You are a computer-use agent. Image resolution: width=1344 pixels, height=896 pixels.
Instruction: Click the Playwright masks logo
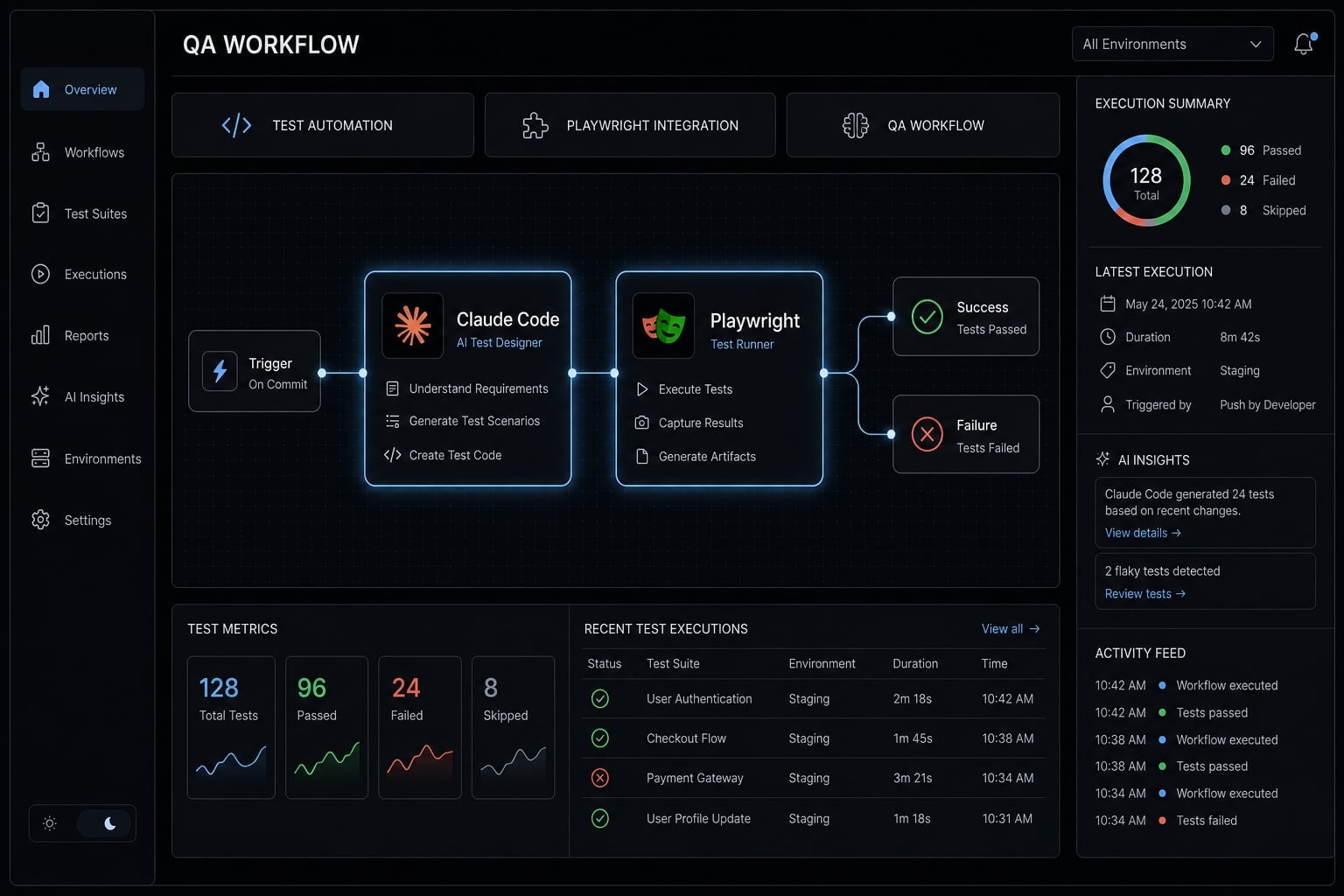(x=663, y=325)
